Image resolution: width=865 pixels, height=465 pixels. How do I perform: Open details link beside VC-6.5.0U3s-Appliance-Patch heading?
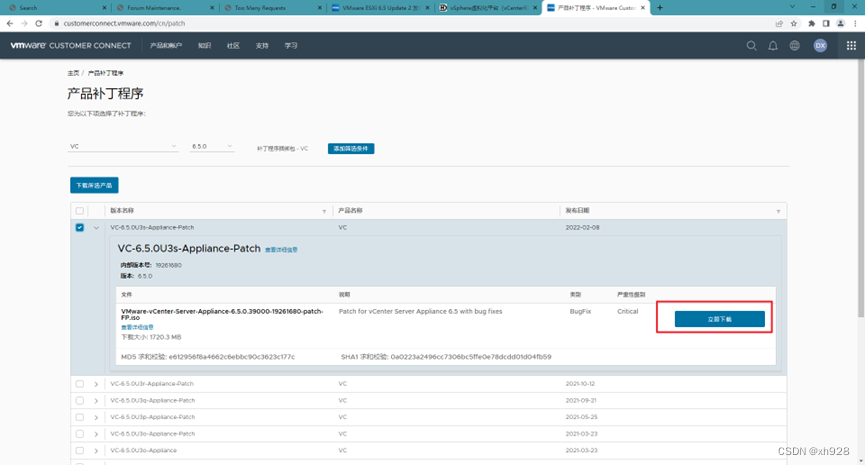coord(281,250)
